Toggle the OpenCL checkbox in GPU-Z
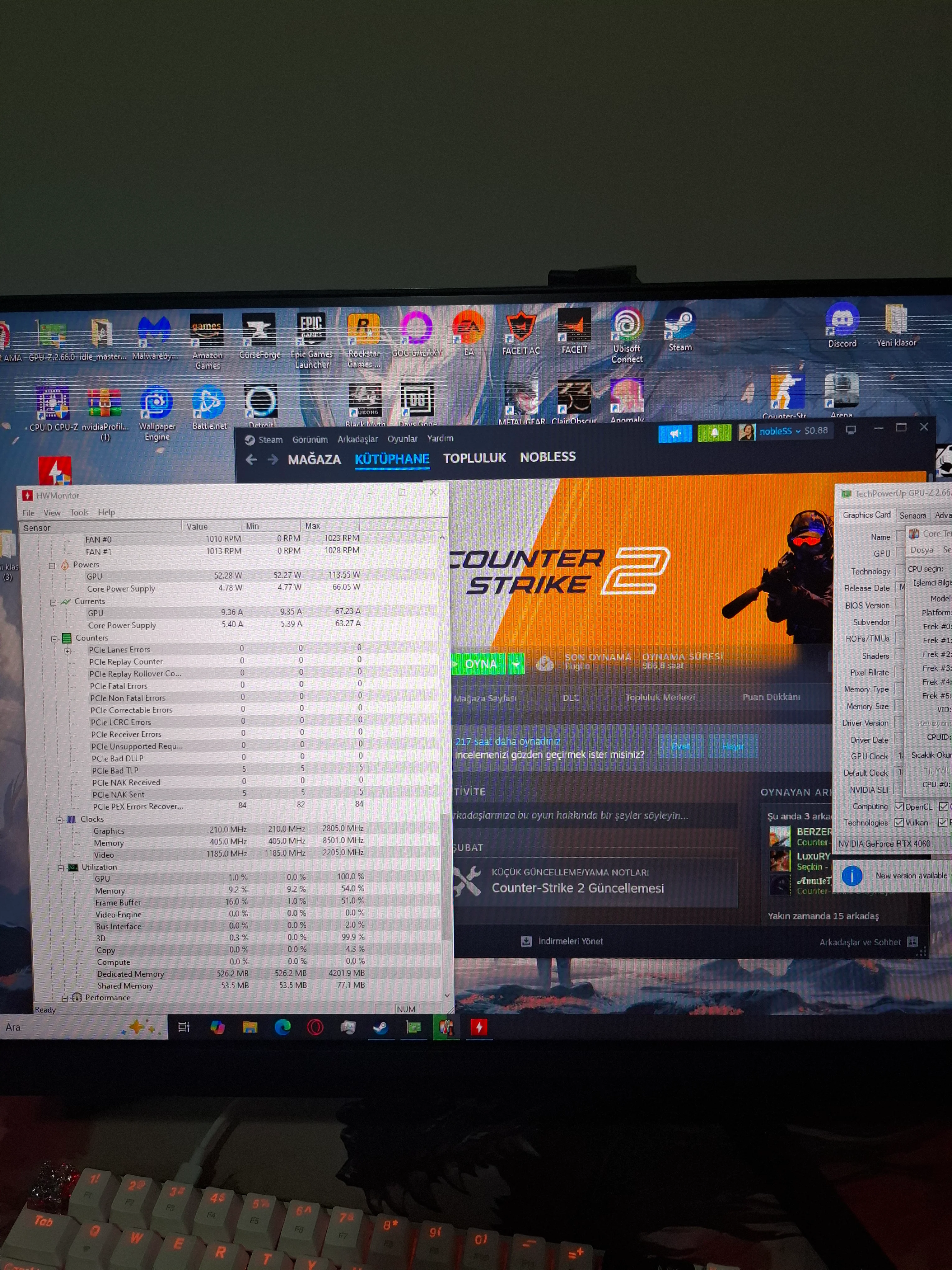 tap(899, 807)
